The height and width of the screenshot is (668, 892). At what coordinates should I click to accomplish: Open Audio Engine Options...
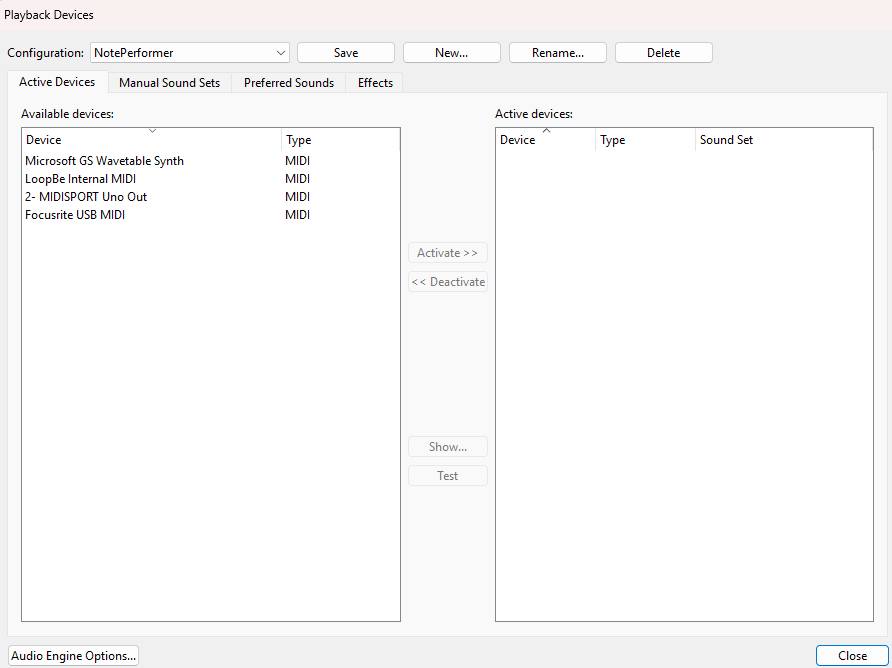click(73, 656)
